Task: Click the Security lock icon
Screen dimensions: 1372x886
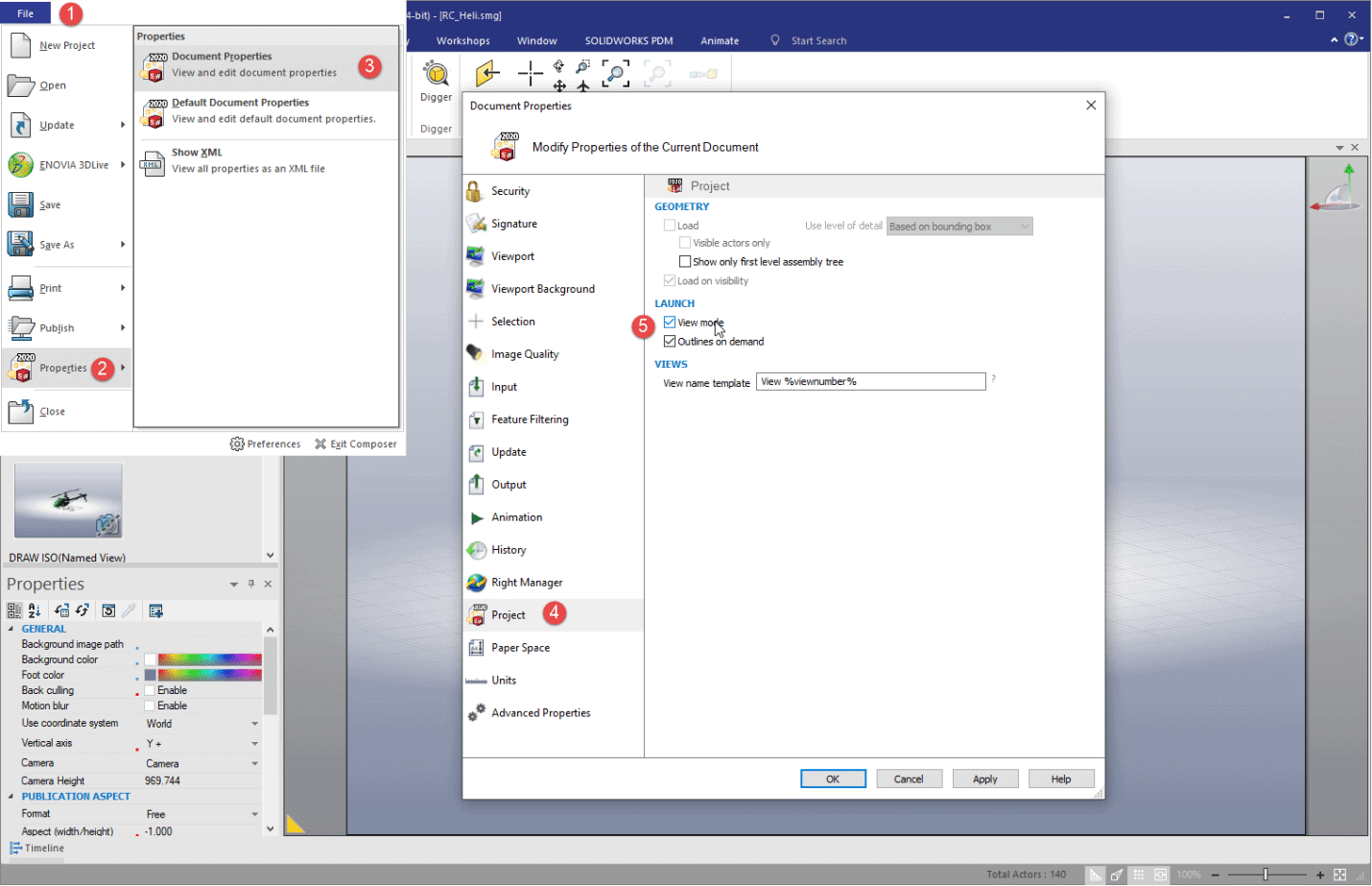Action: coord(474,191)
